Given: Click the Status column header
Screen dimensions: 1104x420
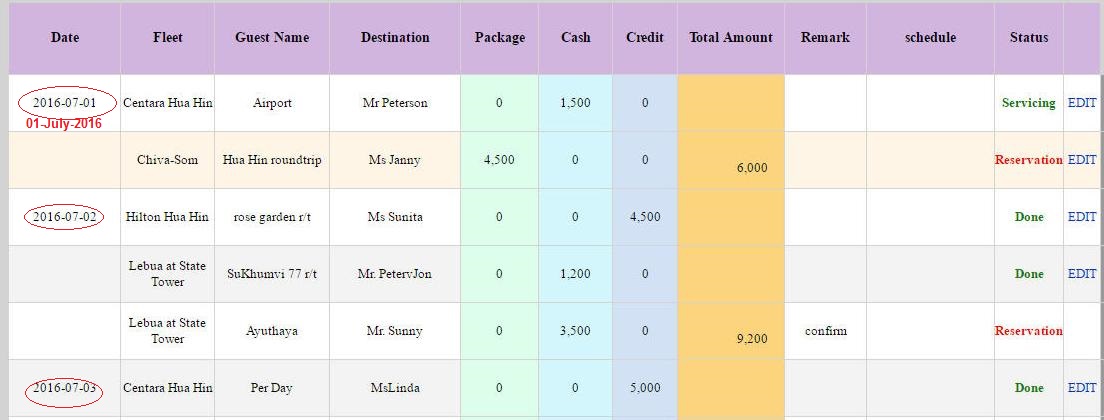Looking at the screenshot, I should point(1029,38).
